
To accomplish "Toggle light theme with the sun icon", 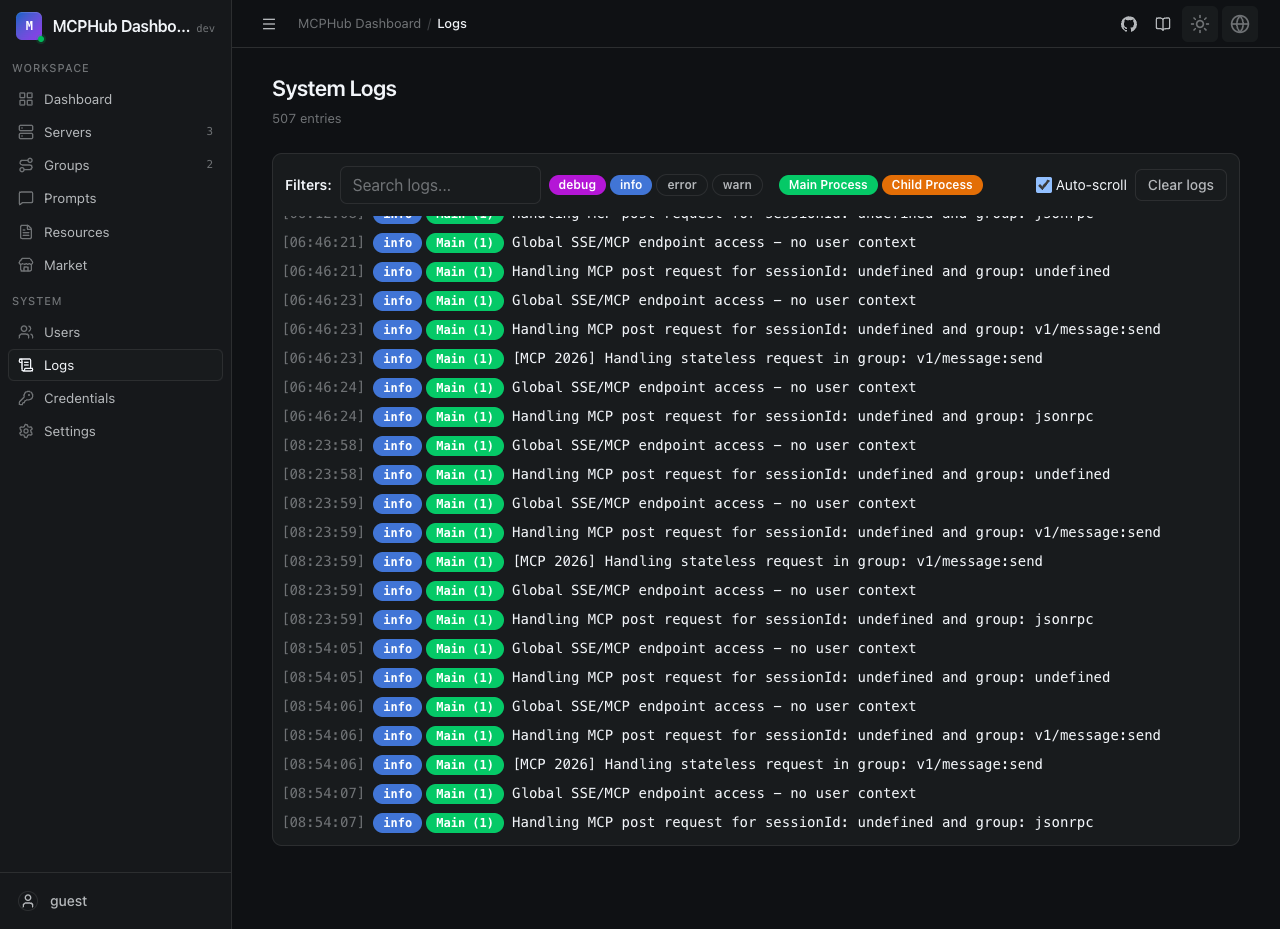I will (1200, 24).
